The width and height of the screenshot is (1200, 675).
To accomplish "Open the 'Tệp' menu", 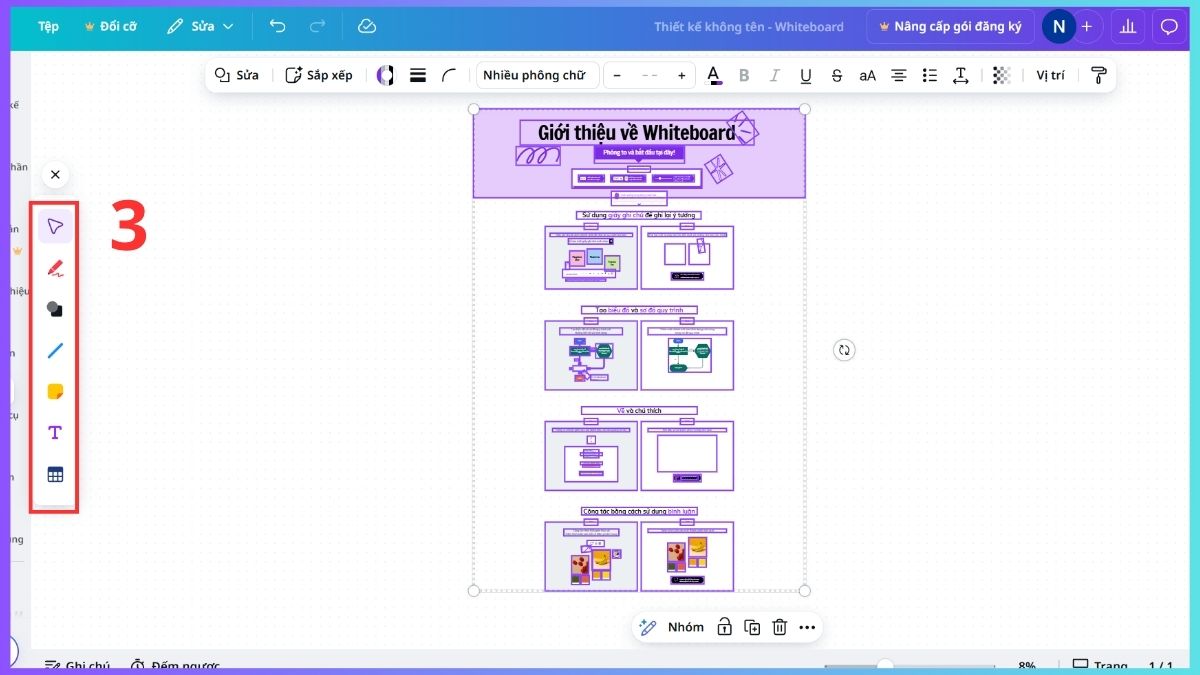I will (x=47, y=26).
